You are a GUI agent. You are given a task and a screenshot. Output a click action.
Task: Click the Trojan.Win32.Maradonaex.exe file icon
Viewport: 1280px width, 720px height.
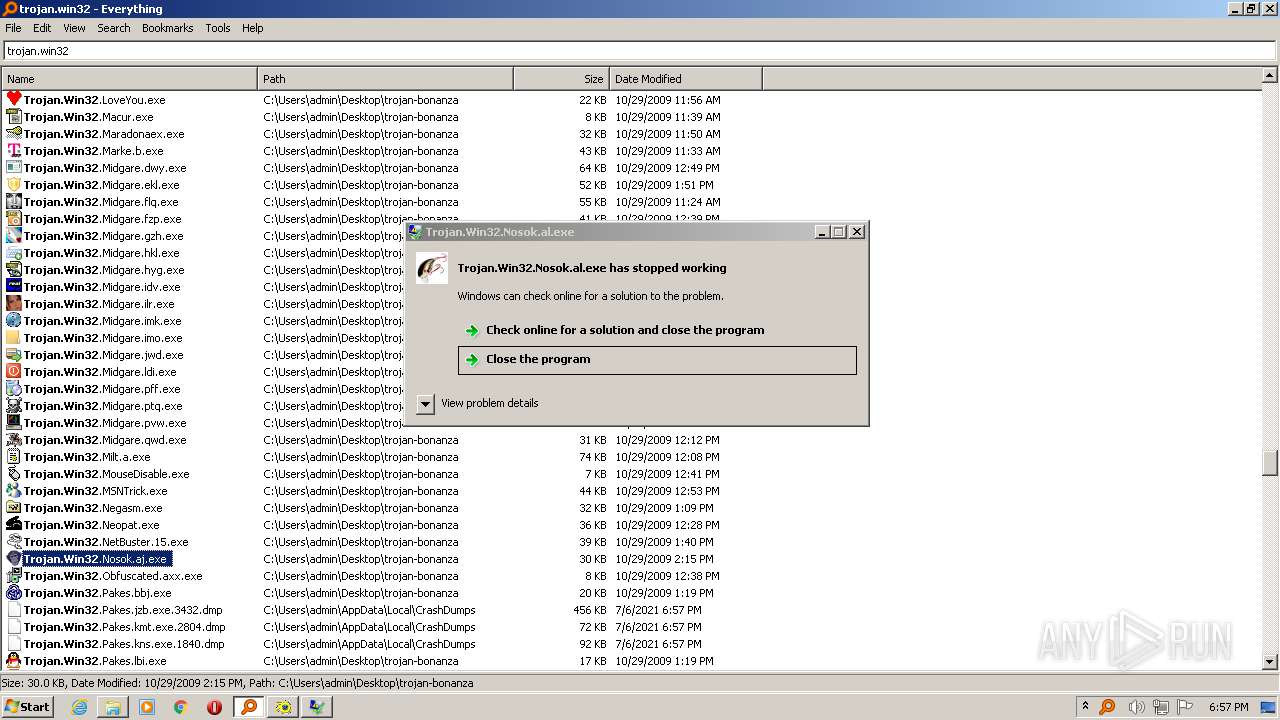(x=13, y=133)
